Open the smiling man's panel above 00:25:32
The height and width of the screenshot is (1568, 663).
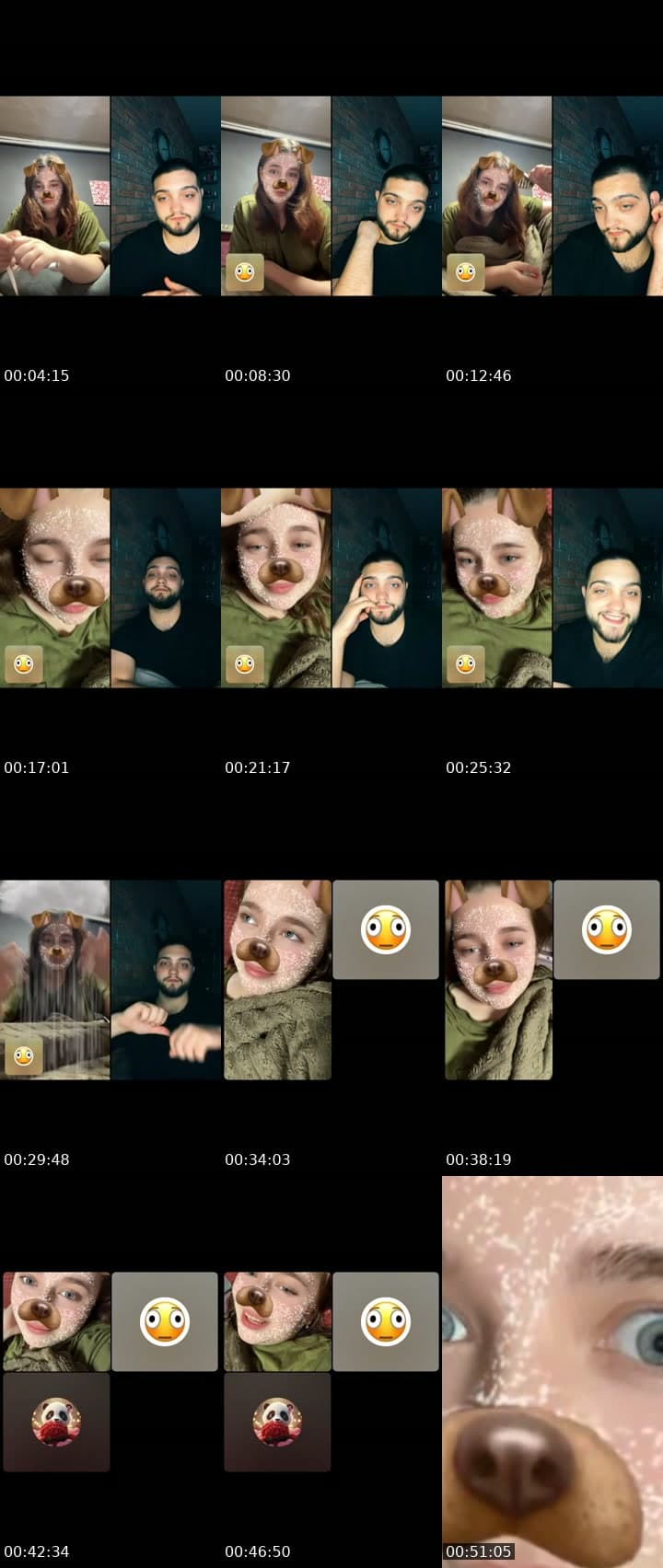point(608,588)
